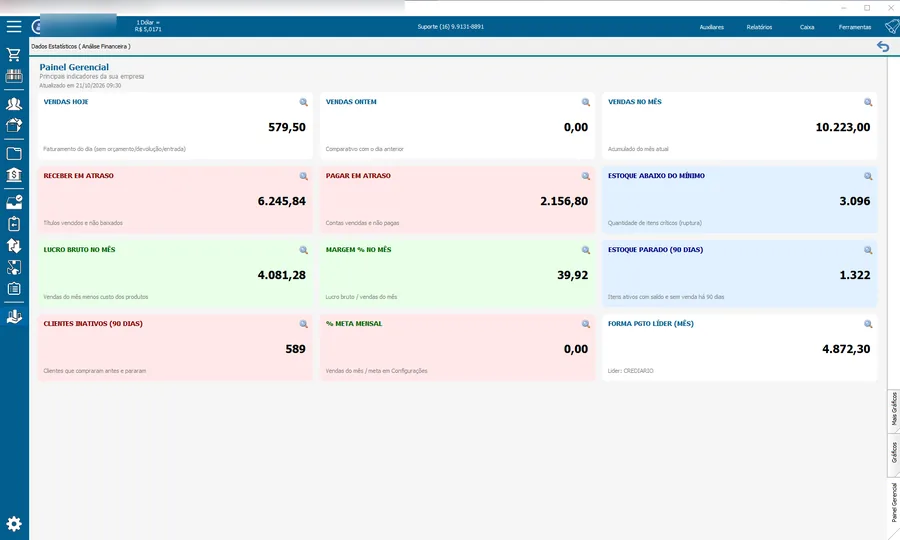Open the Ferramentas menu

855,27
